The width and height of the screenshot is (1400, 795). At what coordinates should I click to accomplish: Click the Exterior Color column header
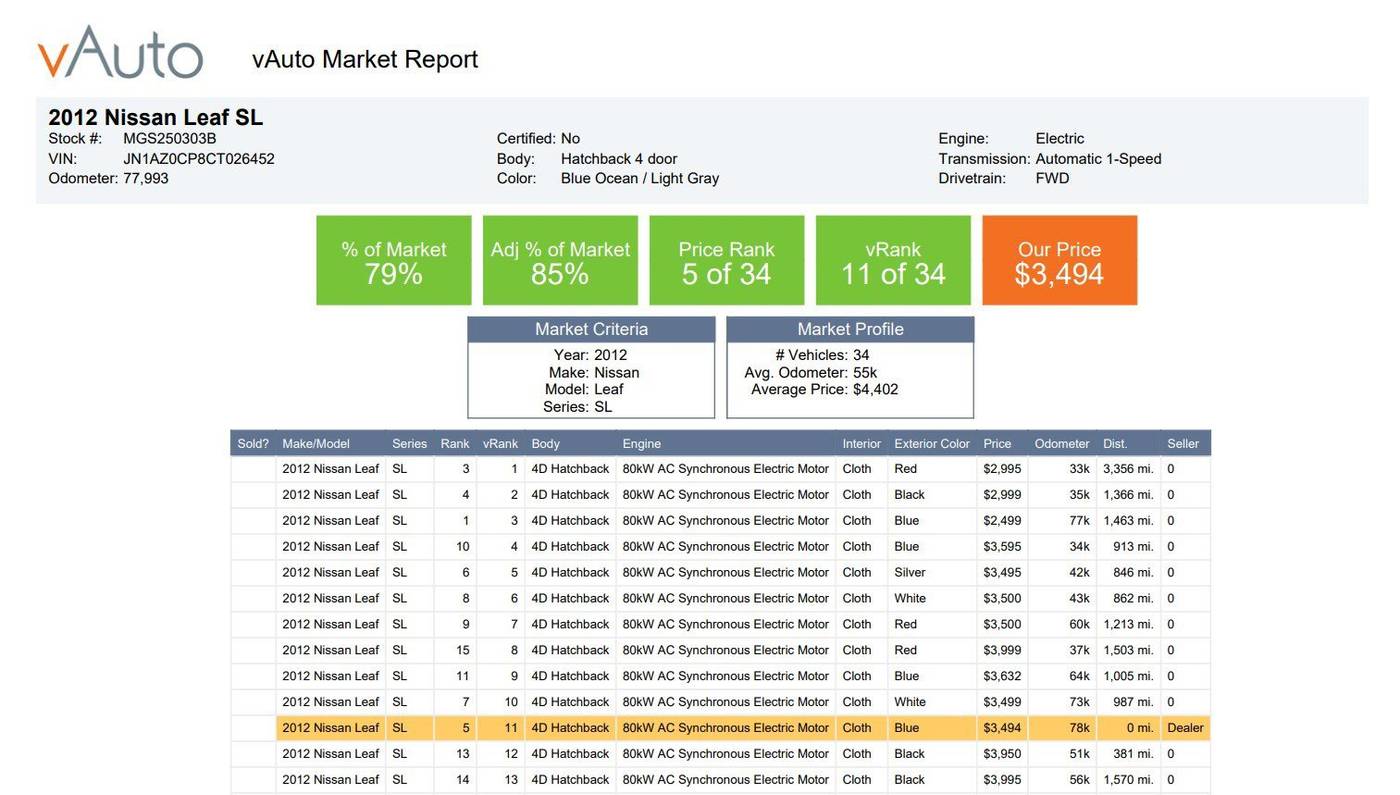click(932, 443)
